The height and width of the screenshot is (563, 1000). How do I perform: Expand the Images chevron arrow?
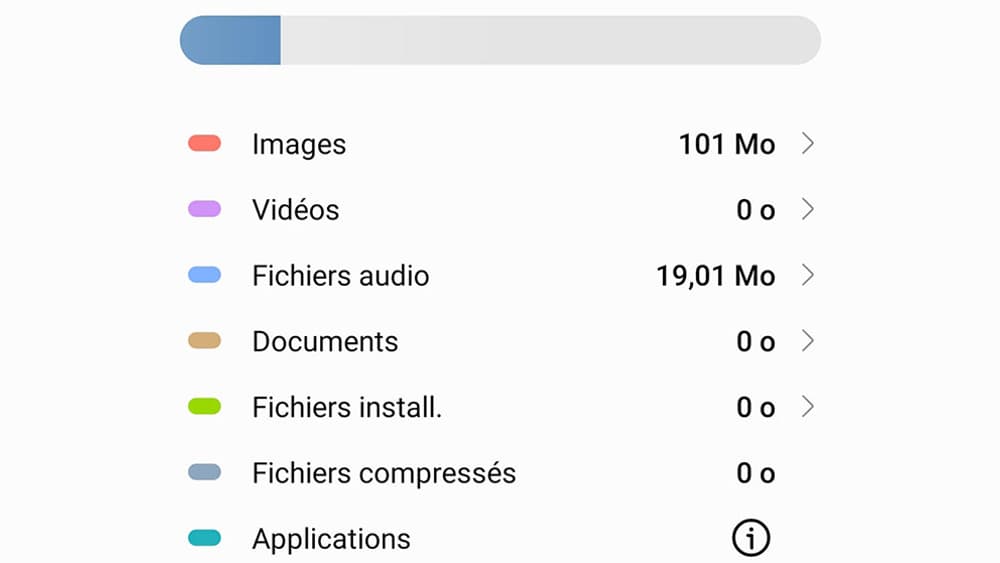pos(807,143)
